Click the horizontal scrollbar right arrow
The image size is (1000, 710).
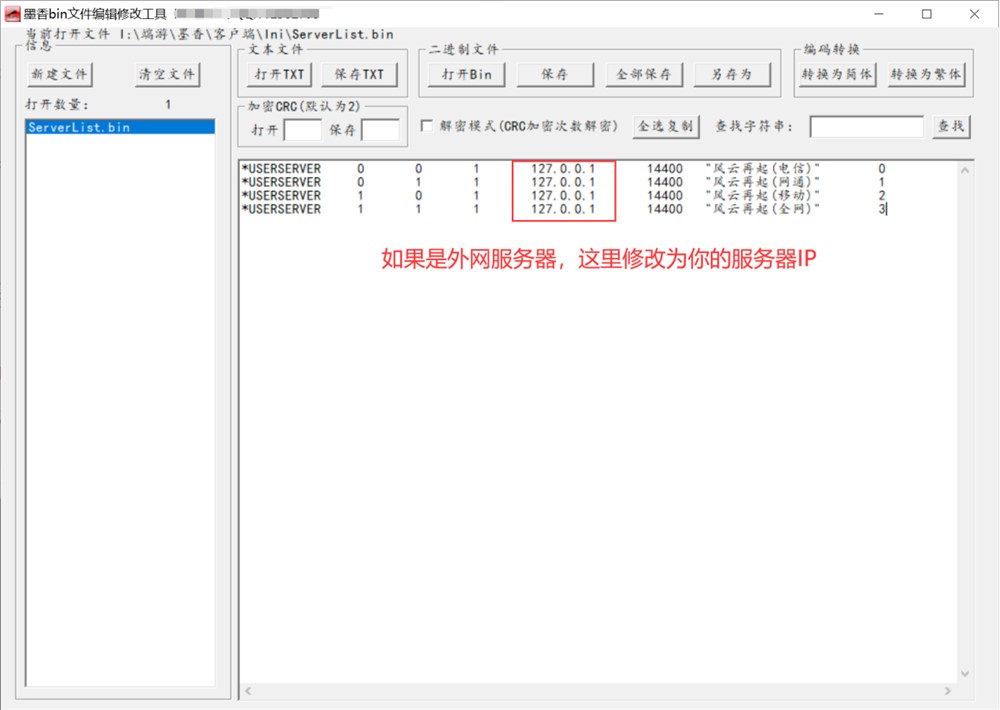click(x=946, y=691)
